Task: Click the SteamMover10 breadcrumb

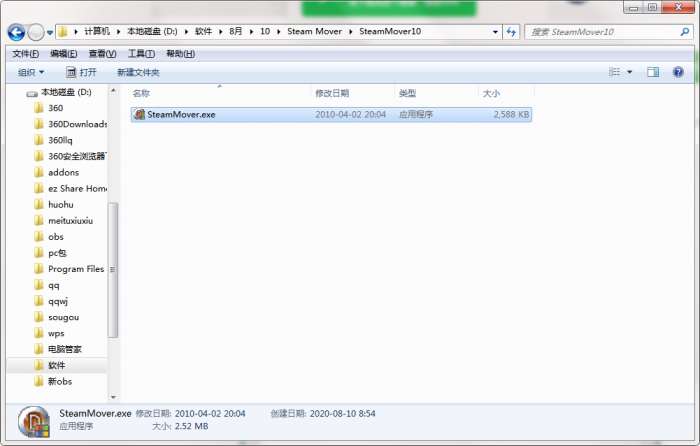Action: pos(390,31)
